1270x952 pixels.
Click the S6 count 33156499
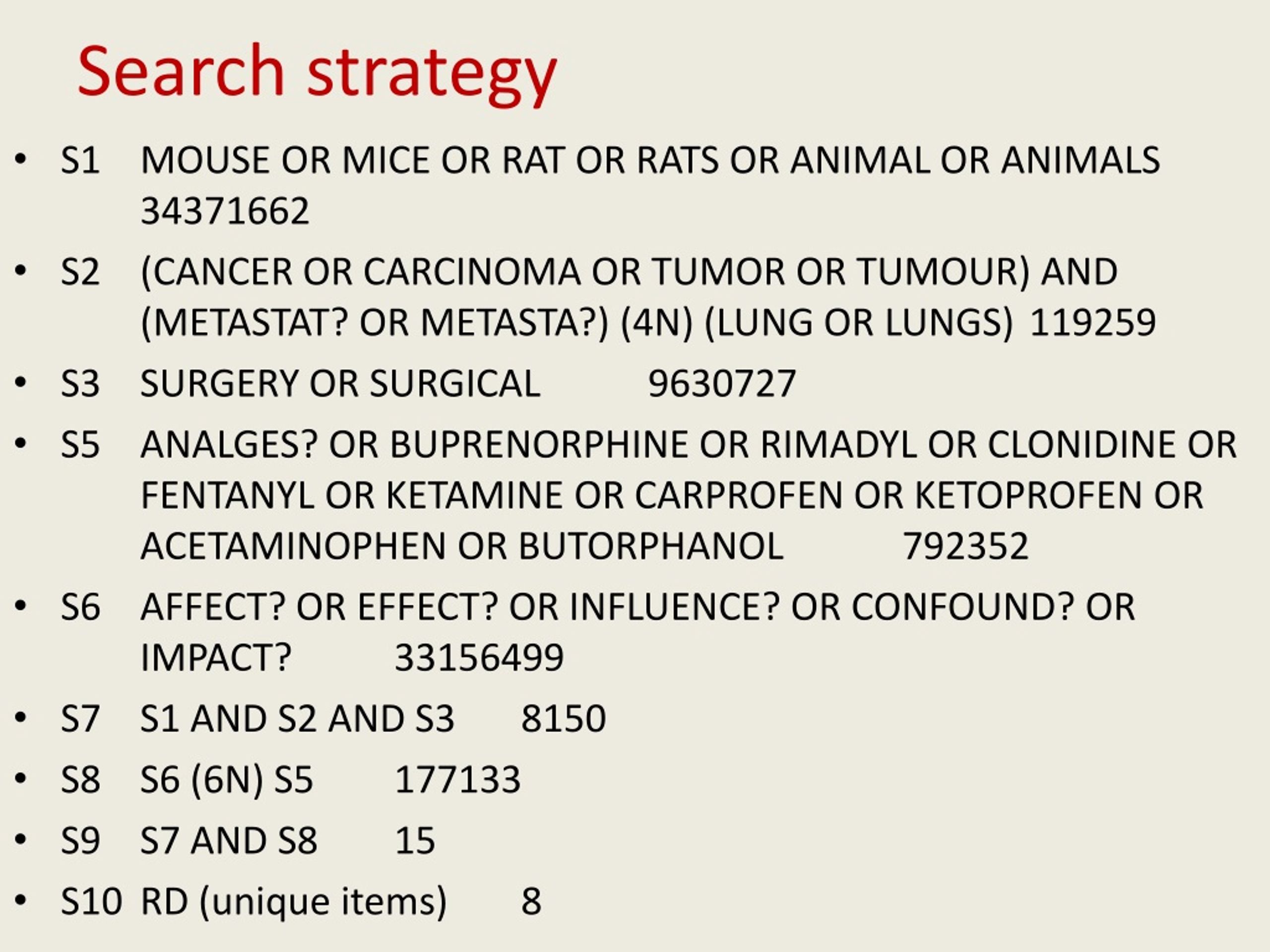[x=479, y=658]
